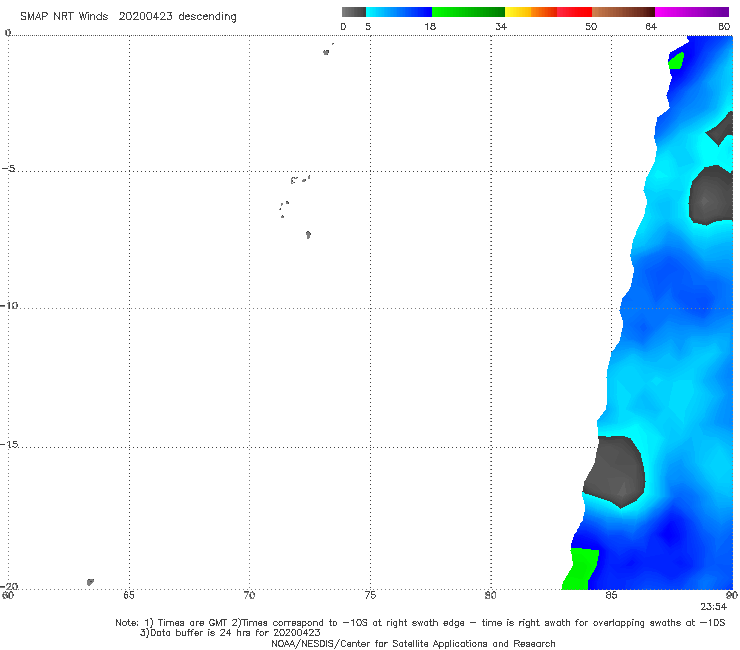
Task: Click the longitude label 70
Action: click(x=249, y=595)
